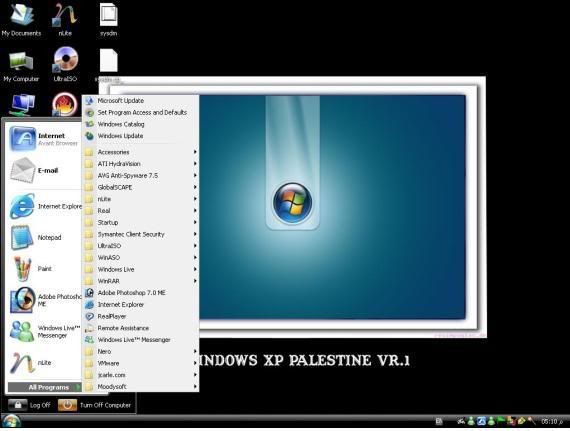This screenshot has width=570, height=431.
Task: Click the Start orb on the taskbar
Action: (11, 422)
